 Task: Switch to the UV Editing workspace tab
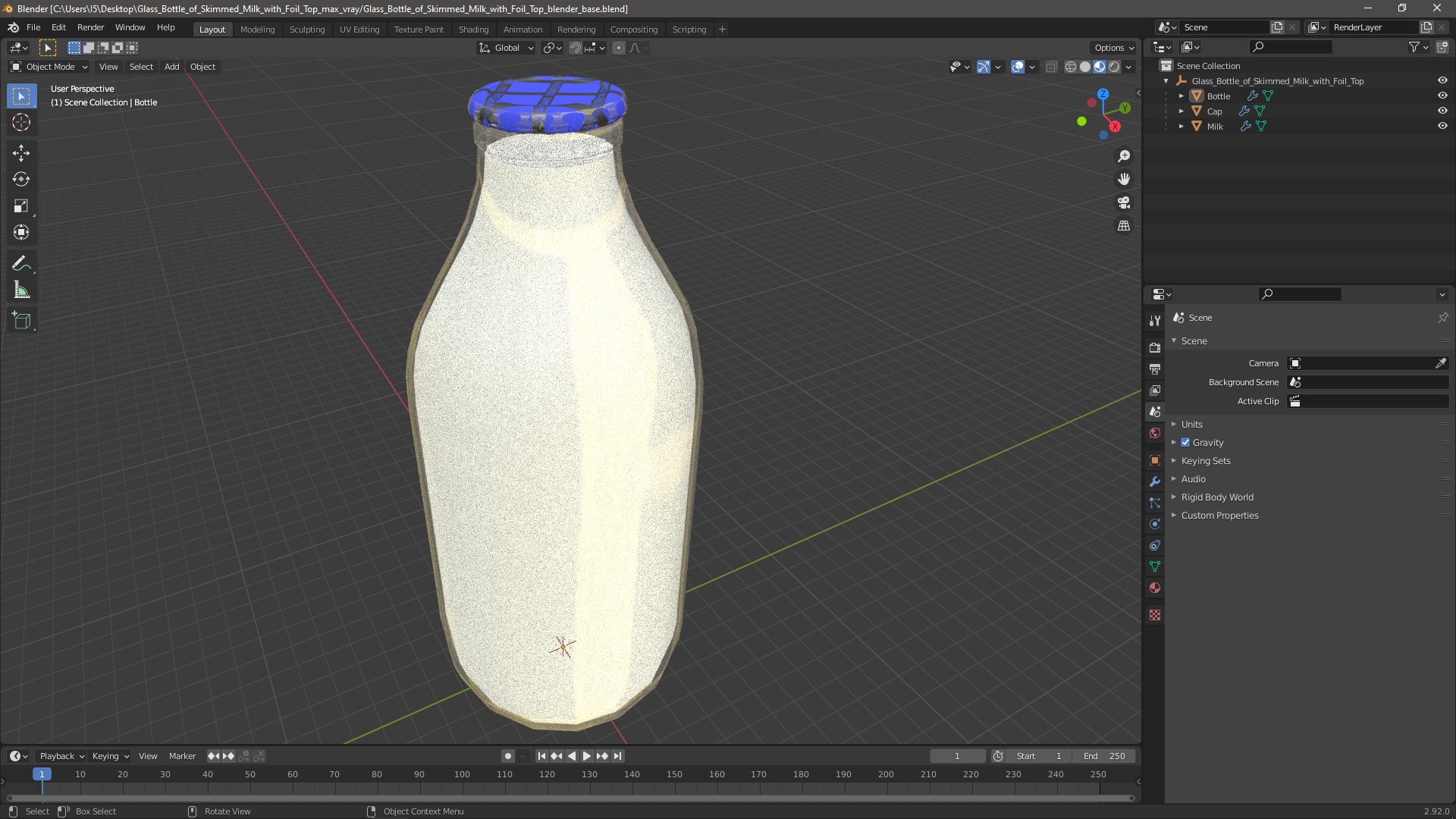click(x=359, y=29)
